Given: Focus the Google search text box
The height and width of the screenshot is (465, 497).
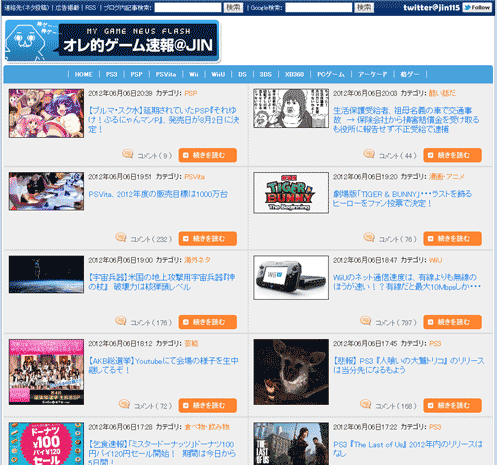Looking at the screenshot, I should [x=319, y=7].
